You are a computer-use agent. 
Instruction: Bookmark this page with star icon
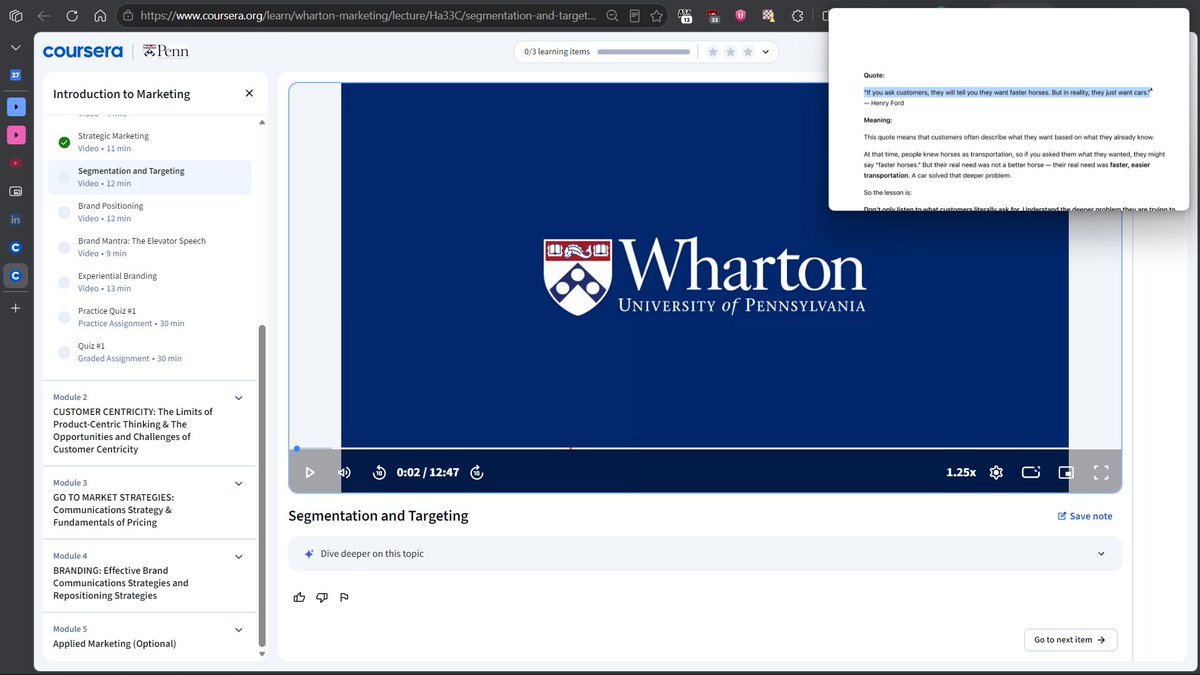tap(656, 16)
